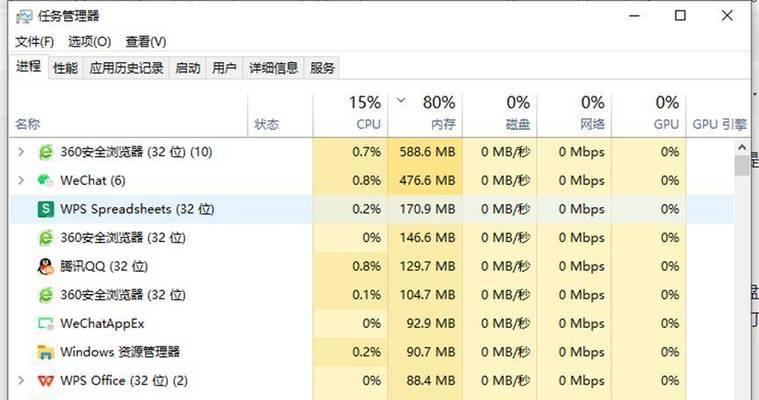Click the 360安全浏览器 (10) process icon
759x400 pixels.
click(x=46, y=152)
